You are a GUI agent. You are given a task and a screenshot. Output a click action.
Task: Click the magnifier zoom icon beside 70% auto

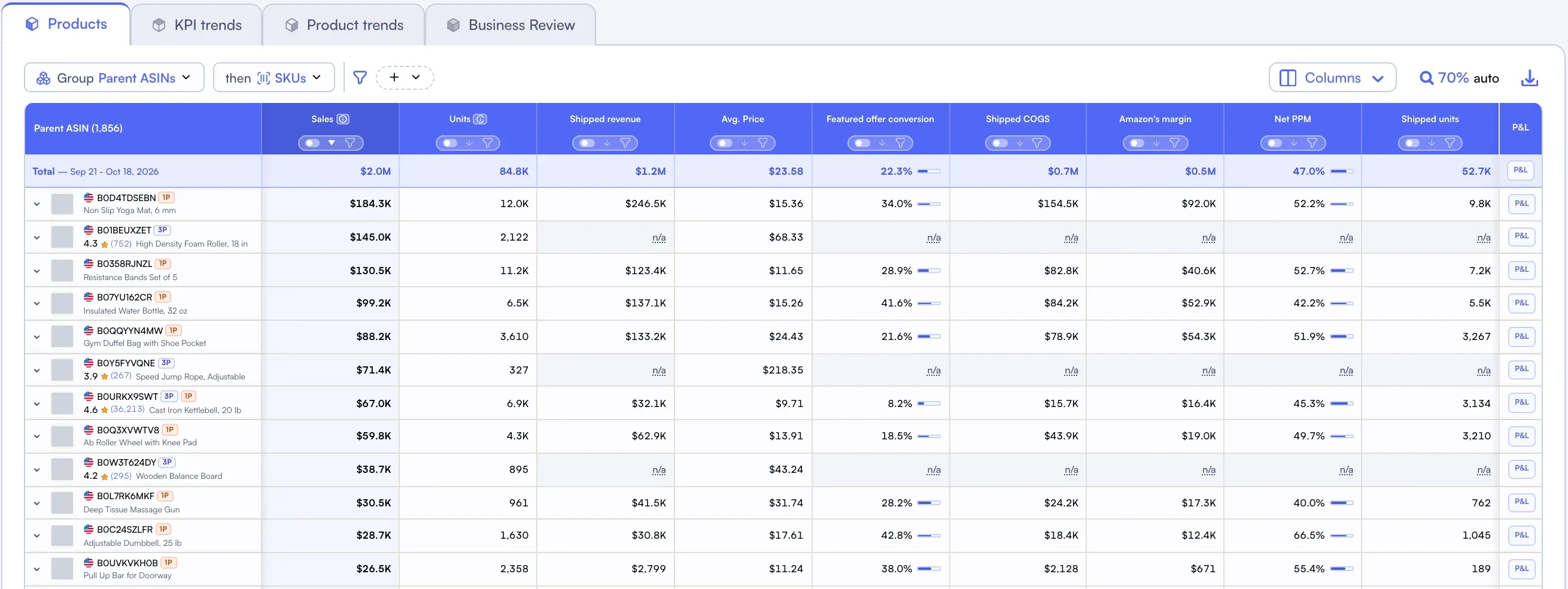[x=1426, y=78]
